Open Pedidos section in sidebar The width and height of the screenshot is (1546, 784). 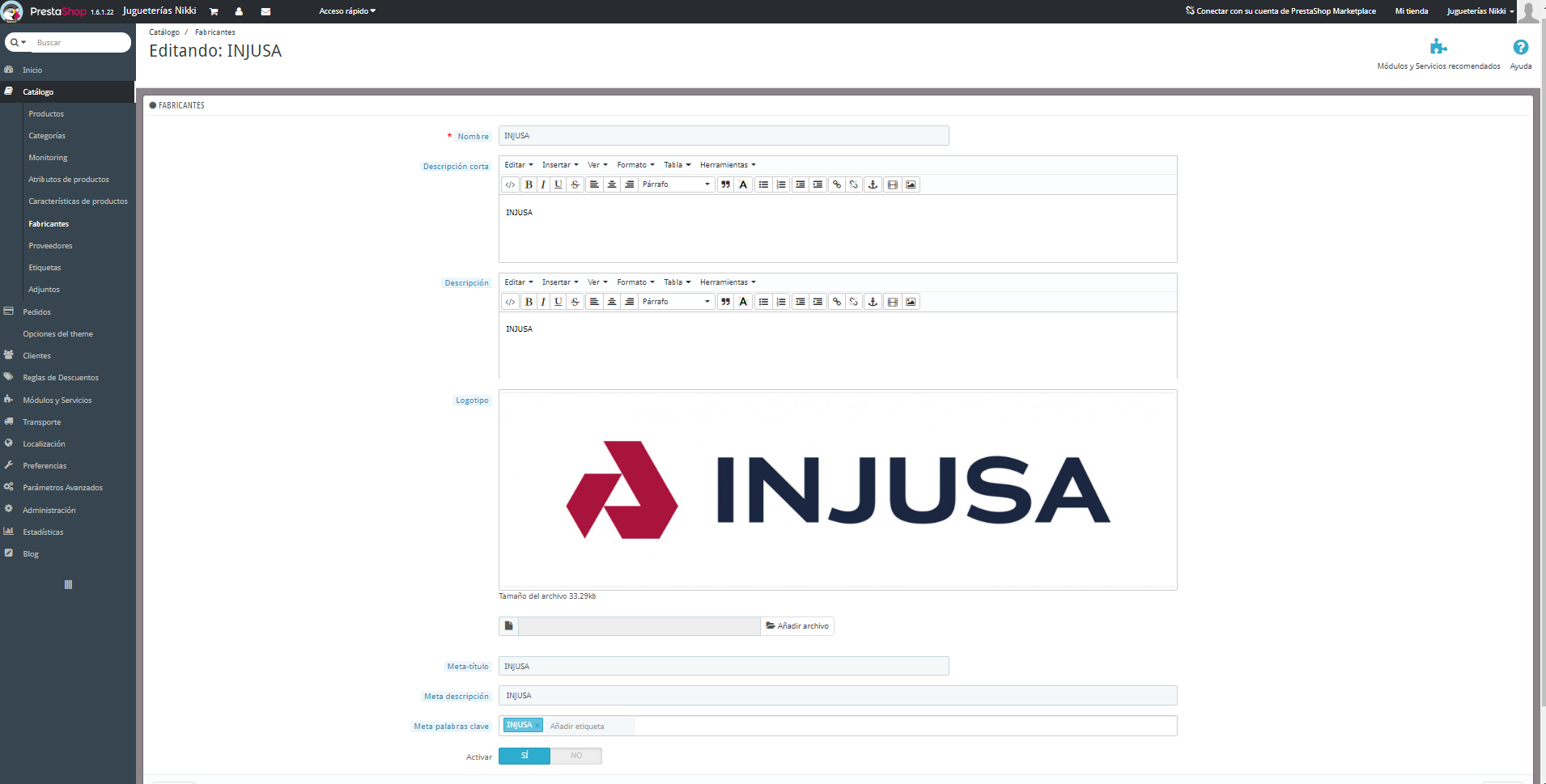pos(36,312)
